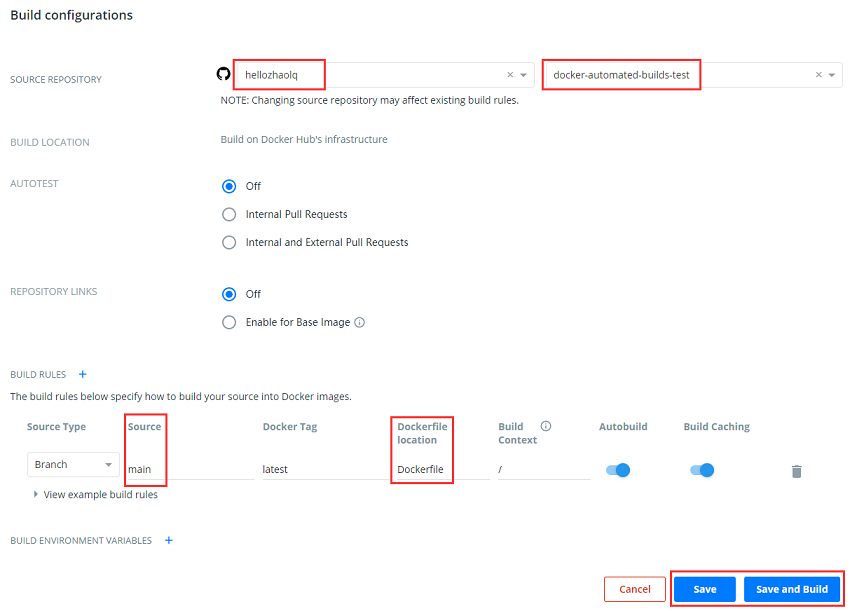Choose Enable for Base Image repository link
Image resolution: width=850 pixels, height=611 pixels.
[229, 322]
